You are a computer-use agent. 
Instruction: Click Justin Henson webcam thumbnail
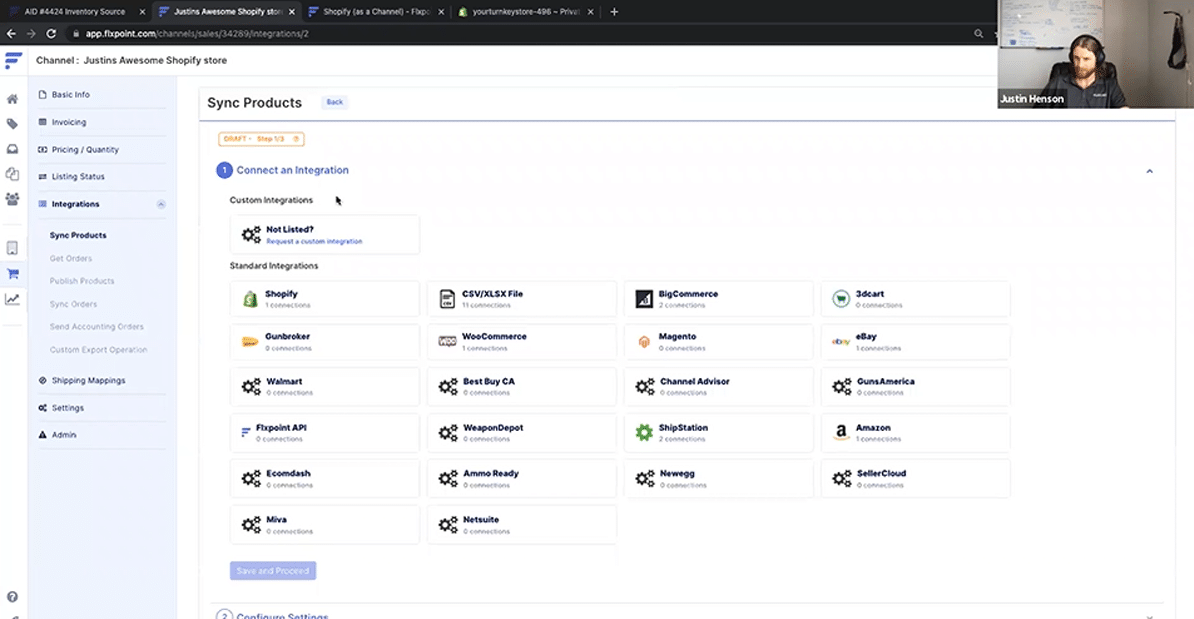click(1096, 54)
